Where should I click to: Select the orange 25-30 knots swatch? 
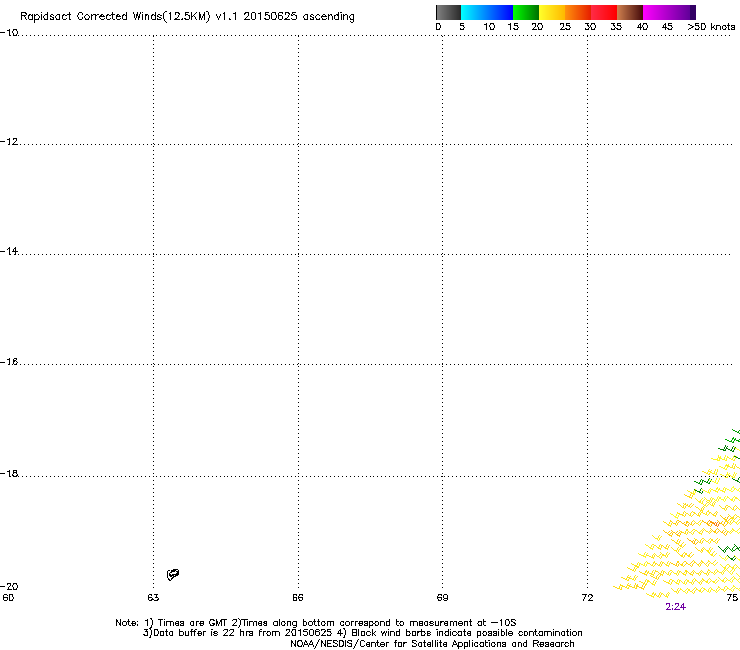[x=578, y=12]
